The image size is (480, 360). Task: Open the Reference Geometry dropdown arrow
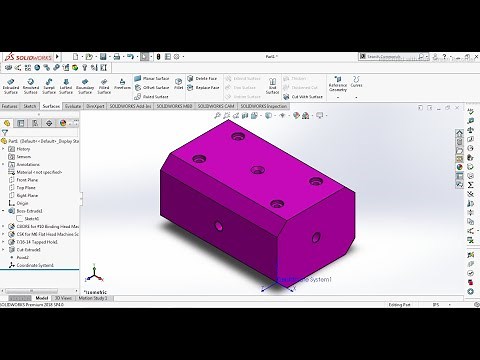338,97
